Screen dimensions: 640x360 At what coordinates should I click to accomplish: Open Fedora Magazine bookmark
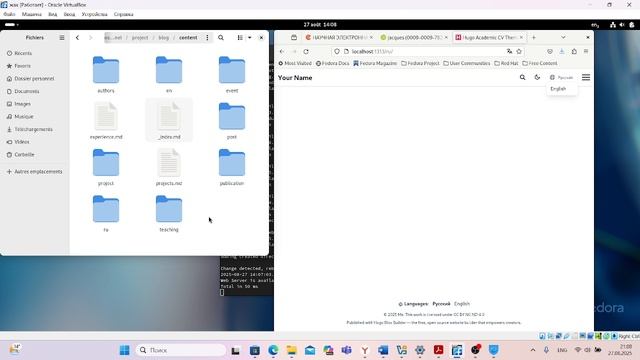(x=375, y=63)
